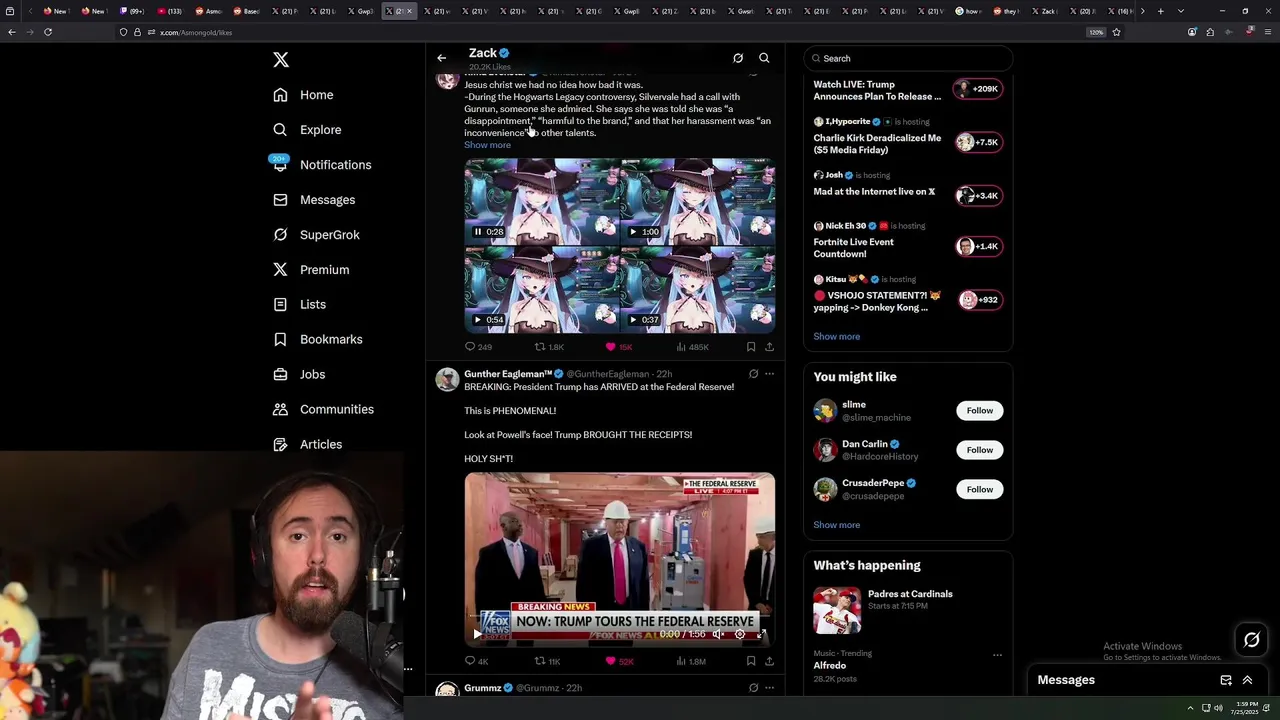Play the 0:37 video thumbnail
1280x720 pixels.
633,320
